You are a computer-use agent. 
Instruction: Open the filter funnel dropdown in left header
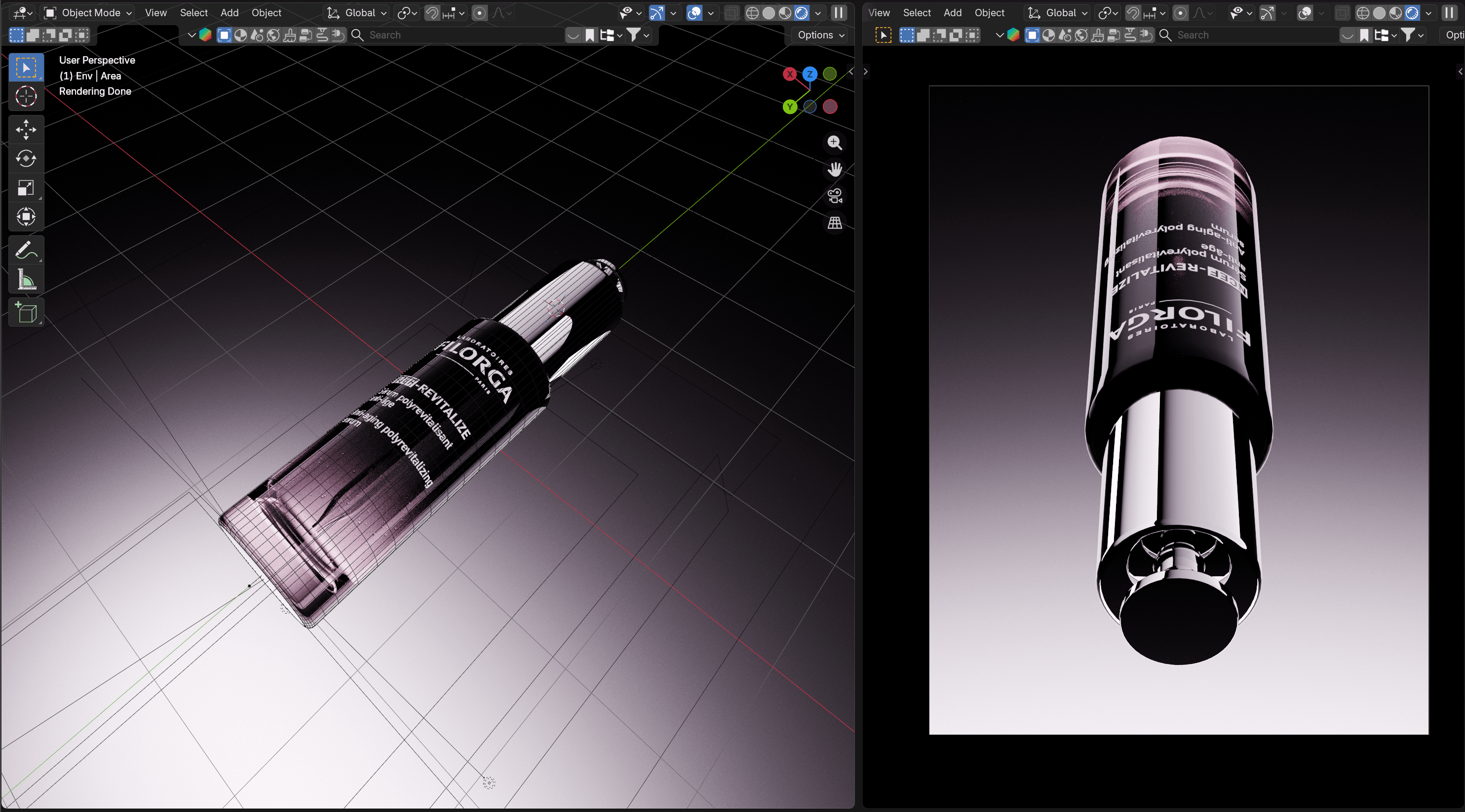click(638, 35)
